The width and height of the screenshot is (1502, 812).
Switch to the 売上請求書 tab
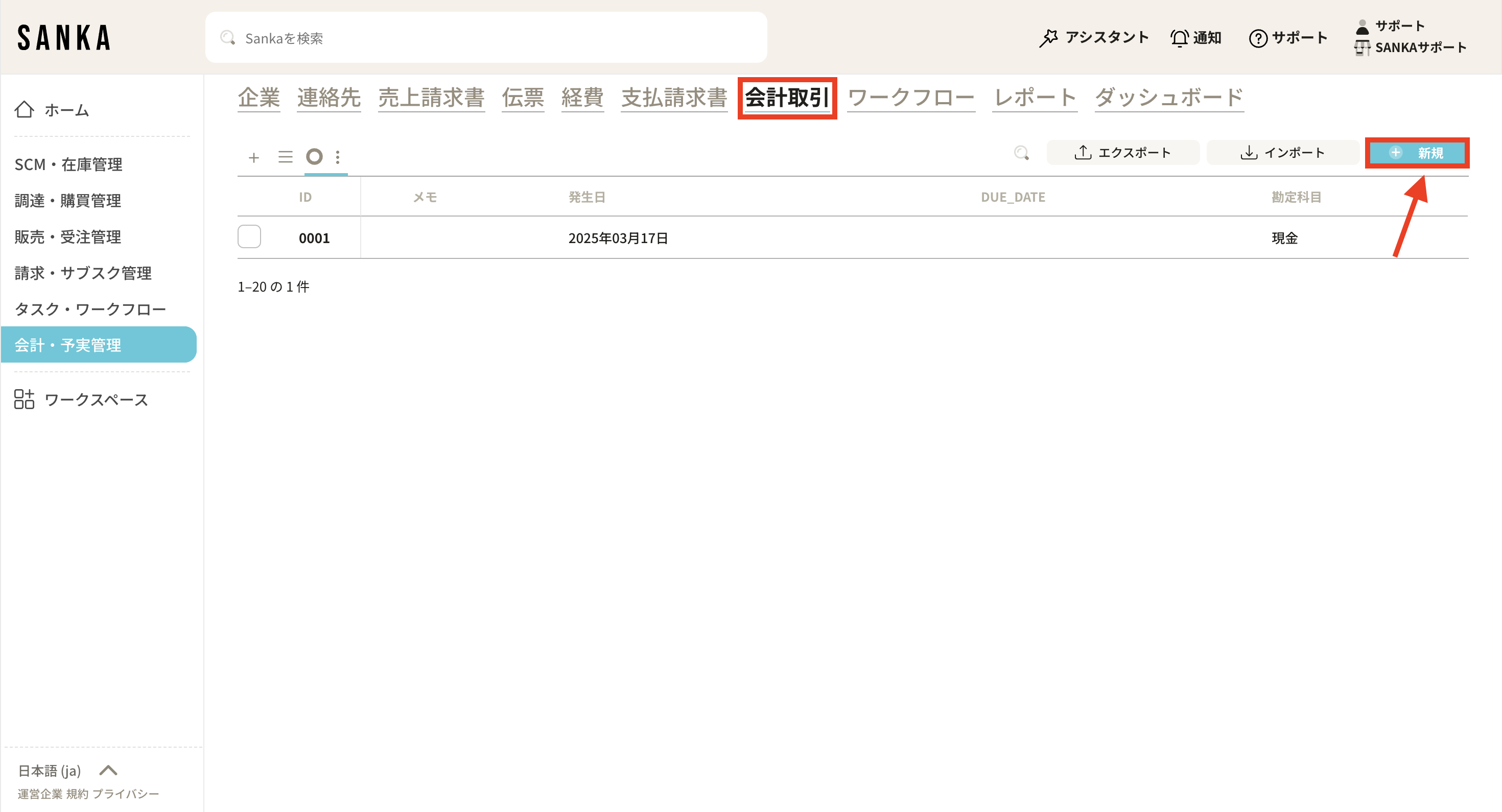pos(431,98)
